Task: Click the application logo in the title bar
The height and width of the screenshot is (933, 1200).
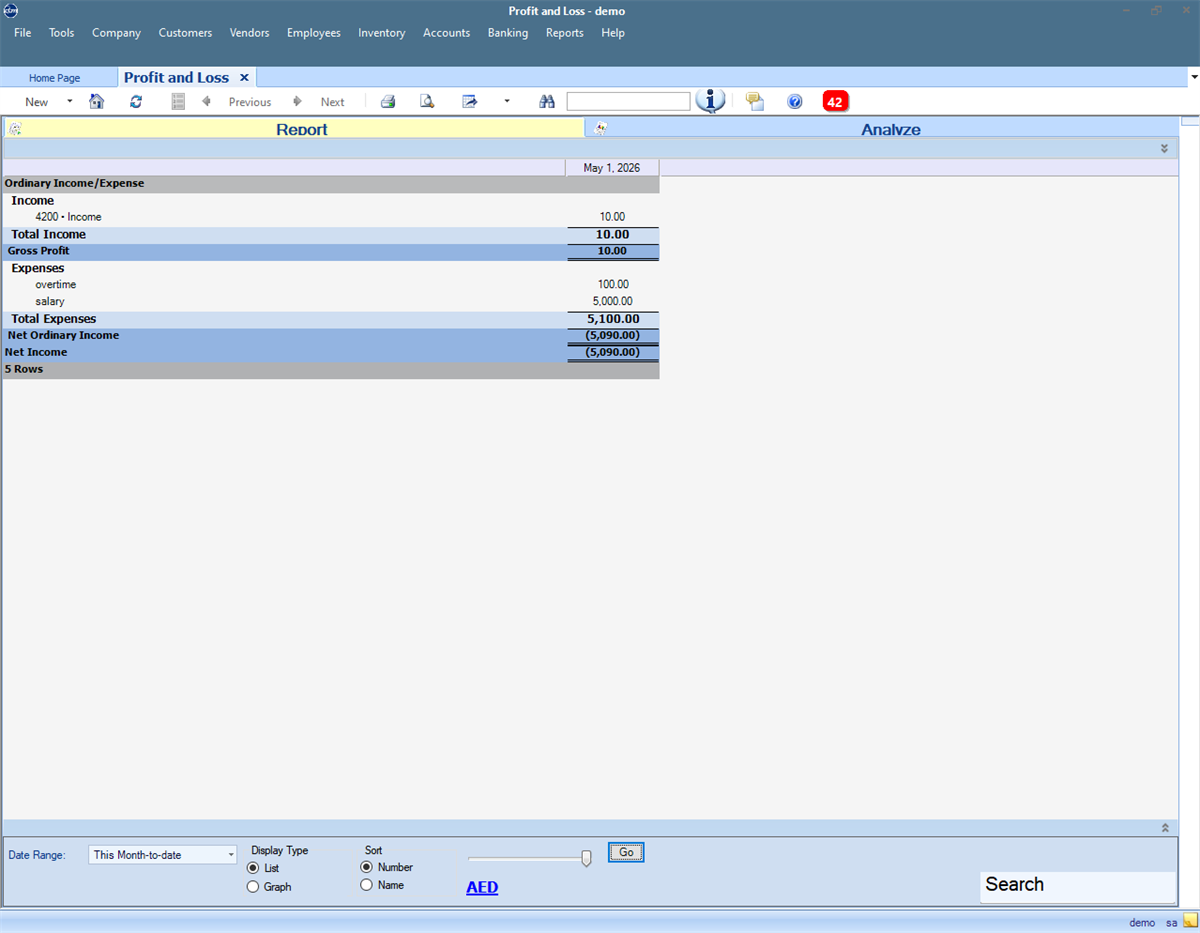Action: click(11, 11)
